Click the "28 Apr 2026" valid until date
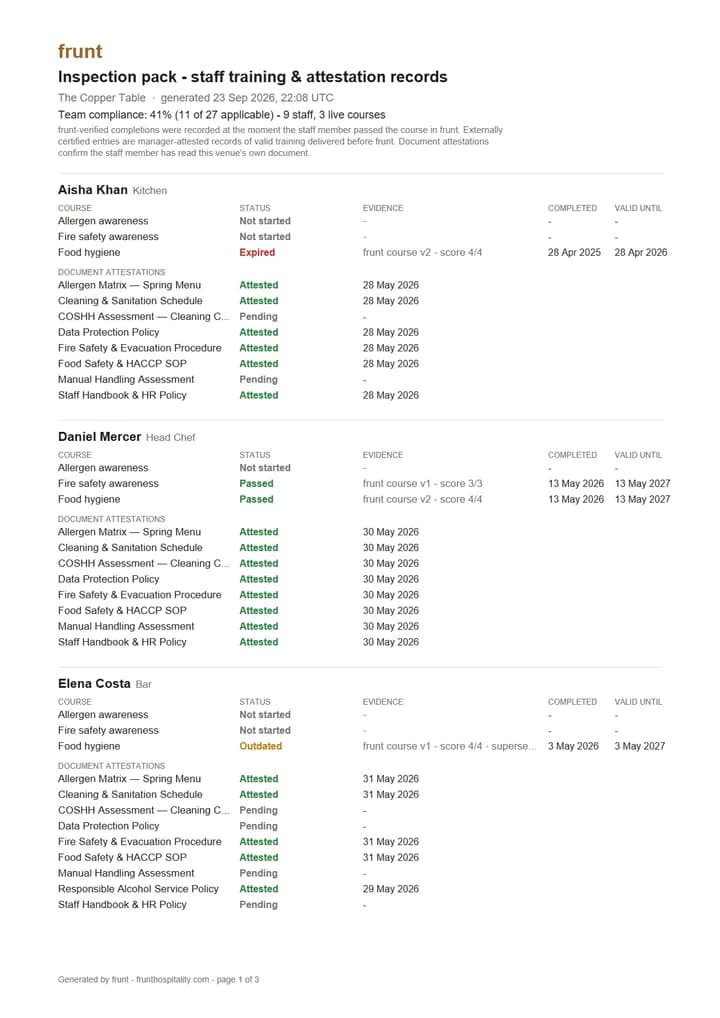This screenshot has height=1018, width=720. click(x=641, y=253)
